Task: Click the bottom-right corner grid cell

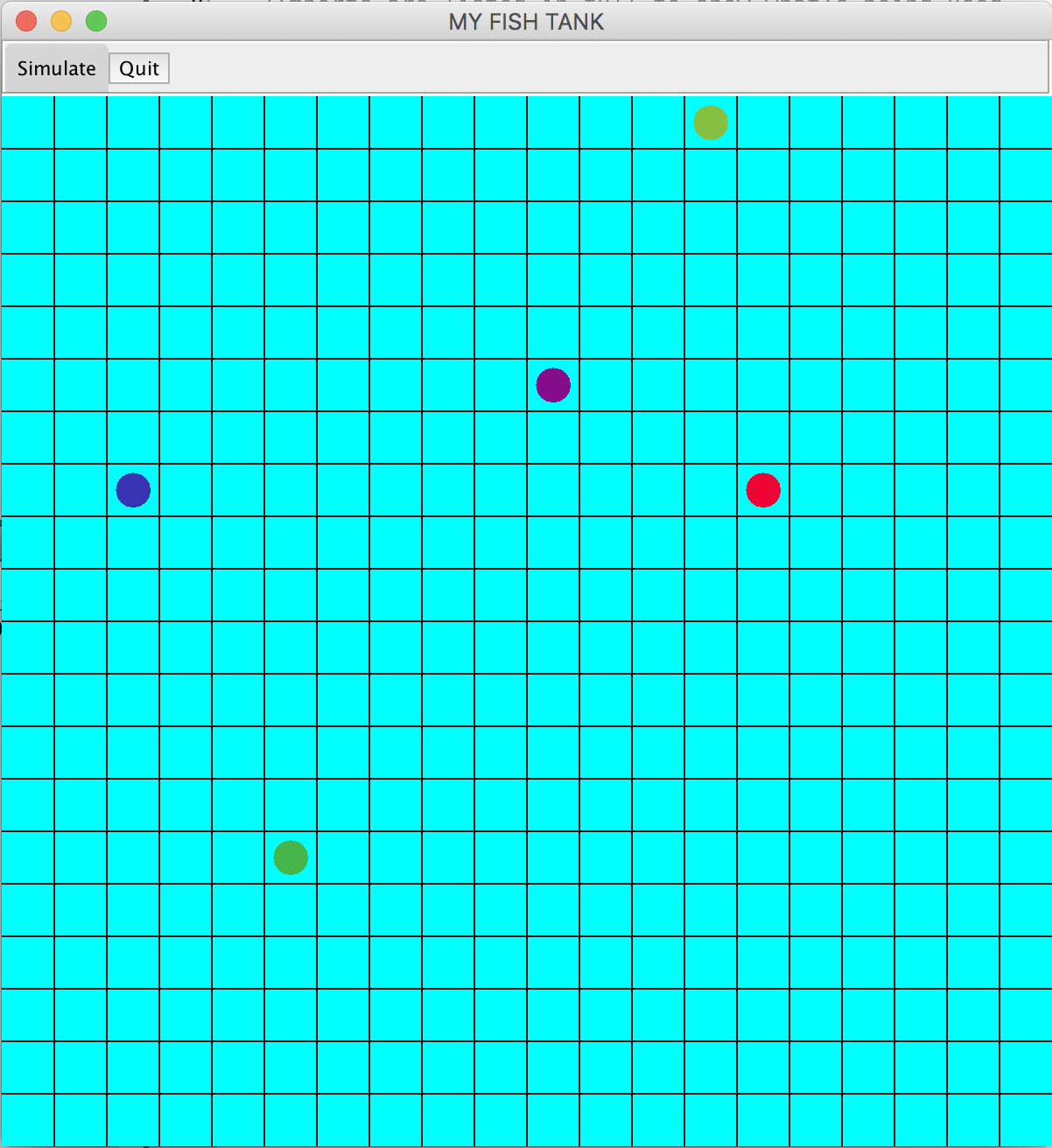Action: 1024,1120
